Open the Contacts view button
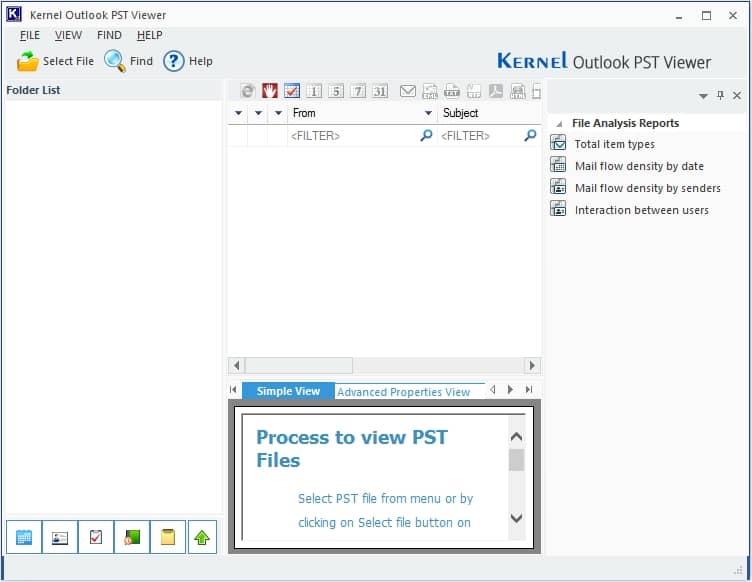This screenshot has height=582, width=752. point(60,537)
